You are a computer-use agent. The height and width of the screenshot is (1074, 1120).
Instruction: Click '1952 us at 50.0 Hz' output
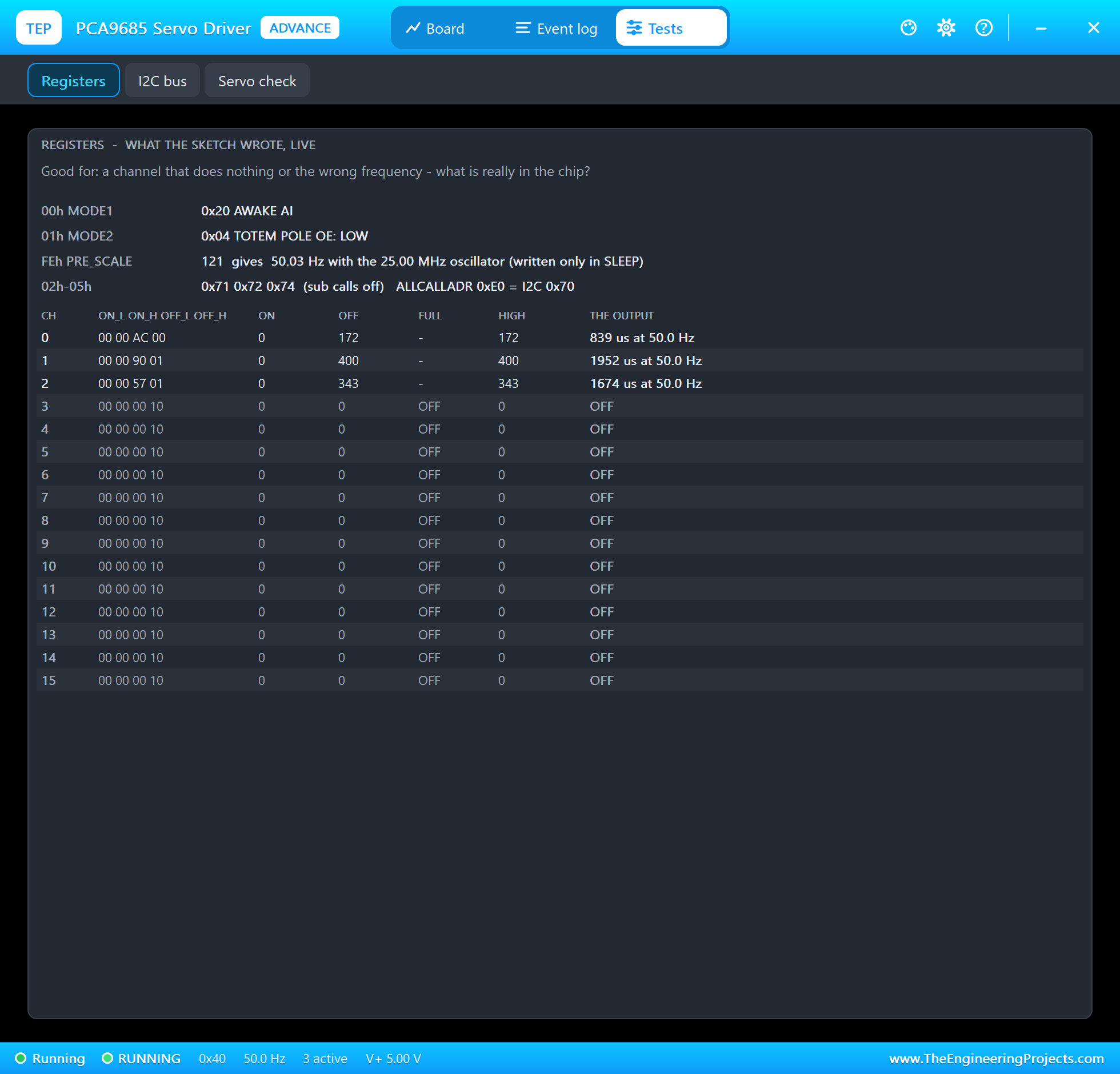tap(646, 360)
